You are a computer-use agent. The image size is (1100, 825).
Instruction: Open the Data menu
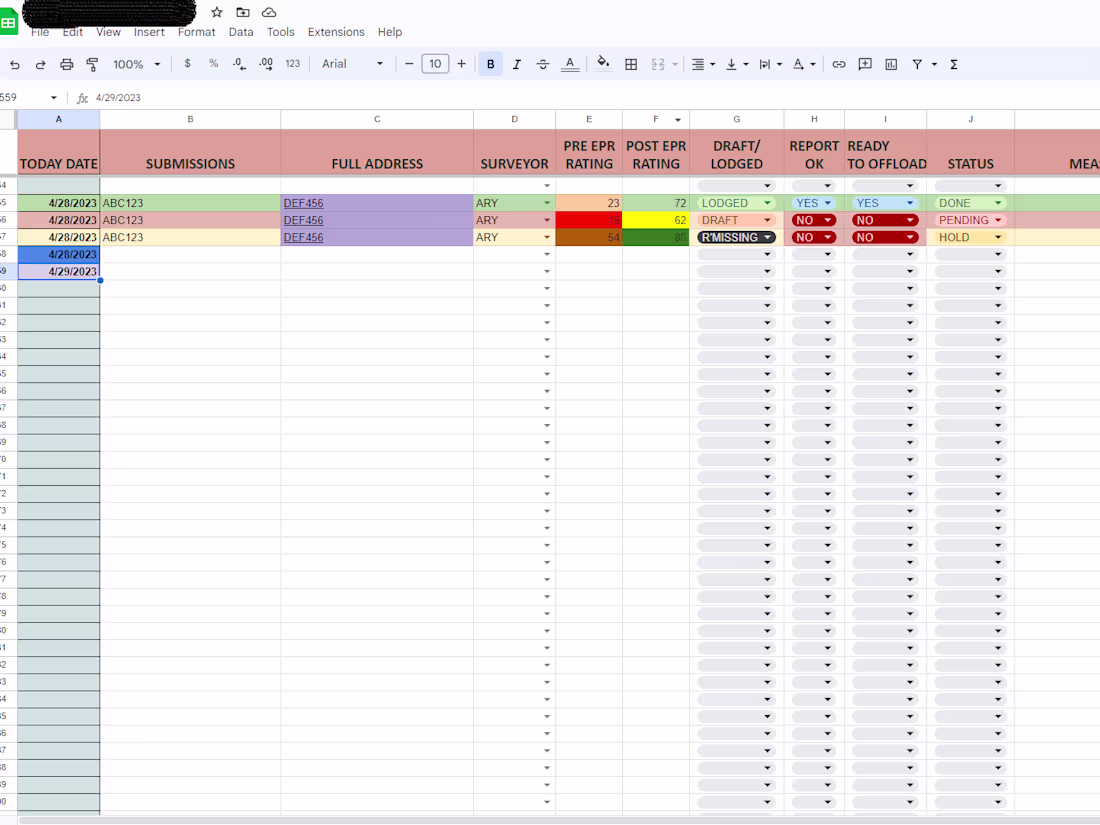241,31
